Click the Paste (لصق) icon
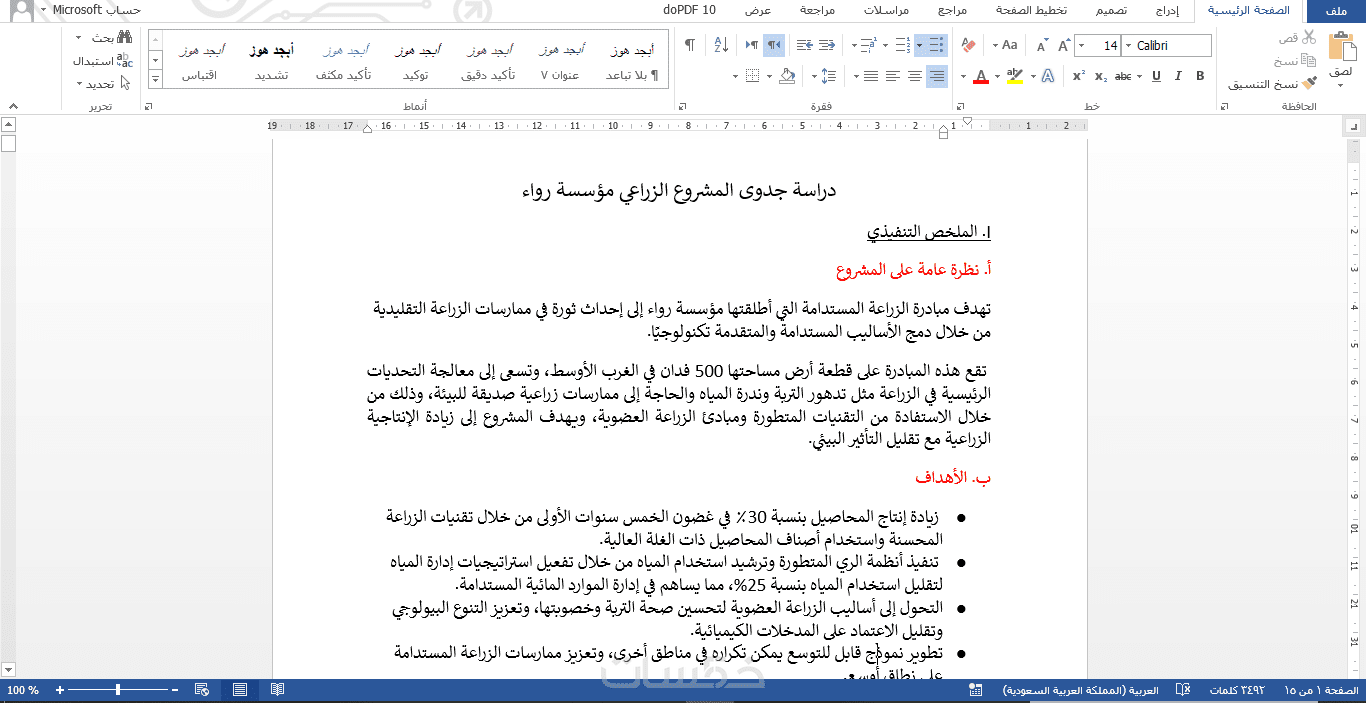 point(1341,47)
